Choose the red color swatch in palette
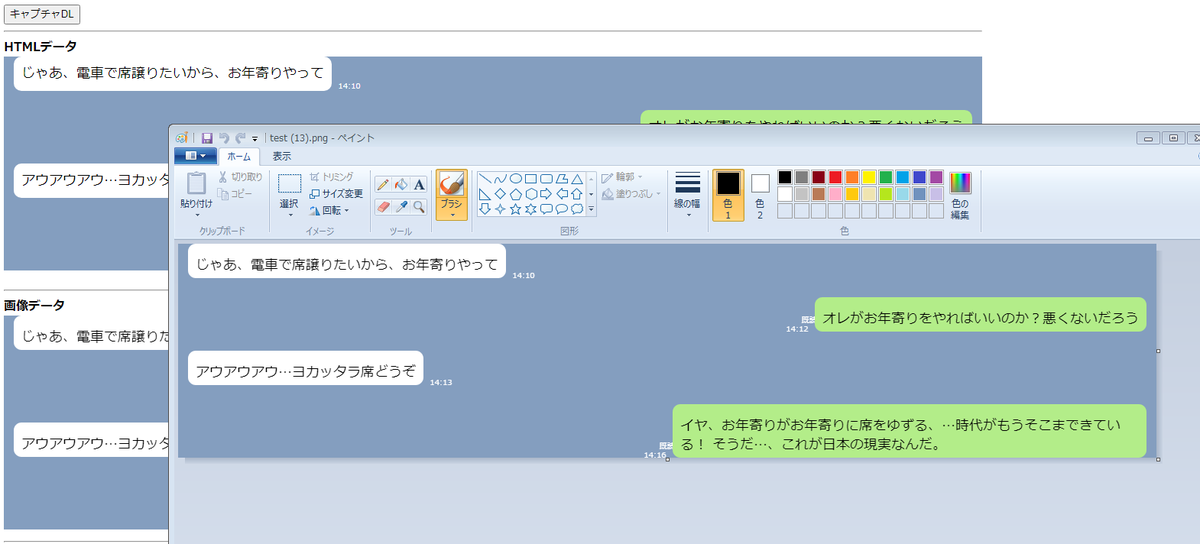This screenshot has width=1200, height=544. tap(836, 177)
